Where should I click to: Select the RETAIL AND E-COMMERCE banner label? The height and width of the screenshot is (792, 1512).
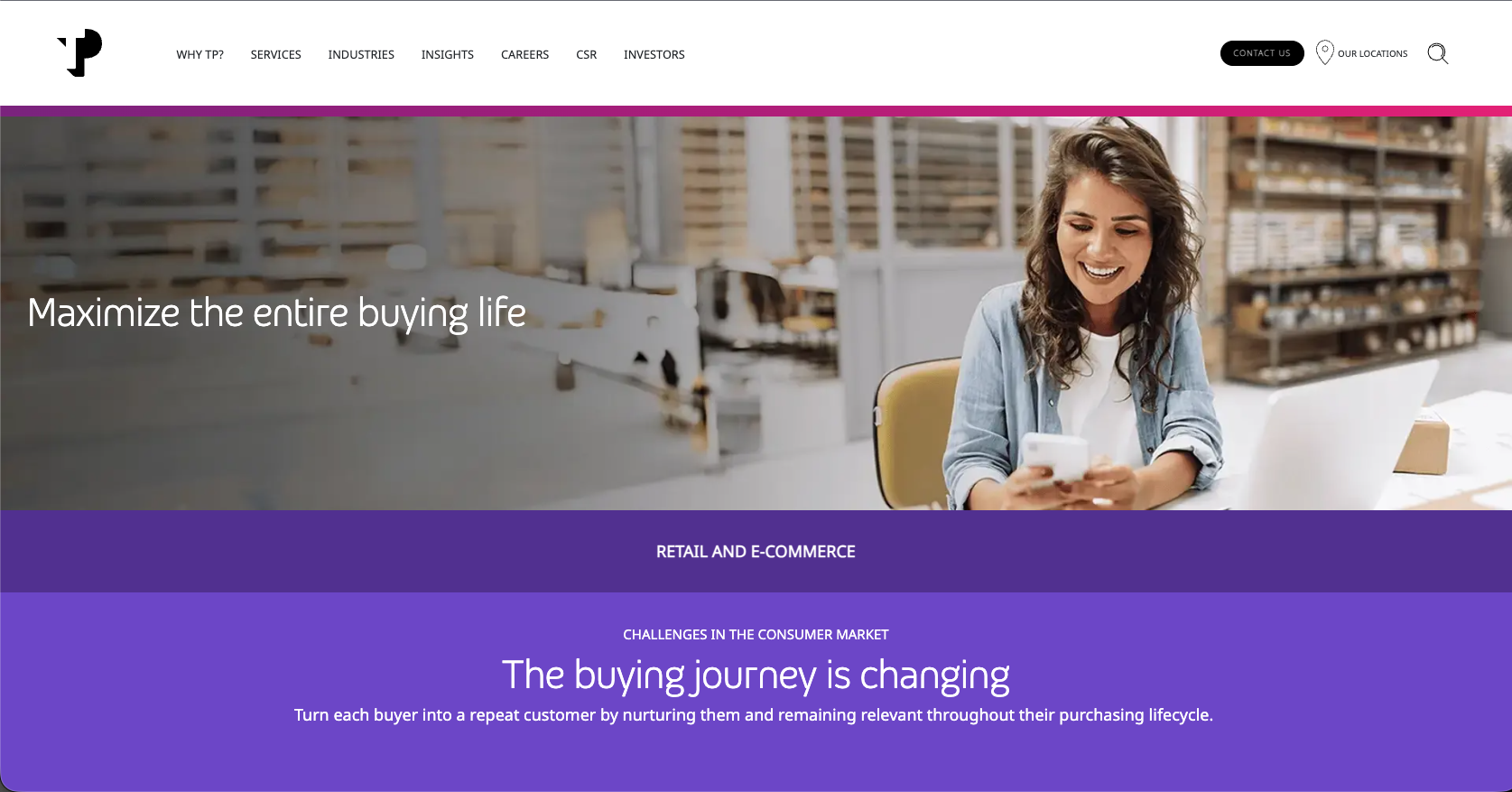(756, 552)
